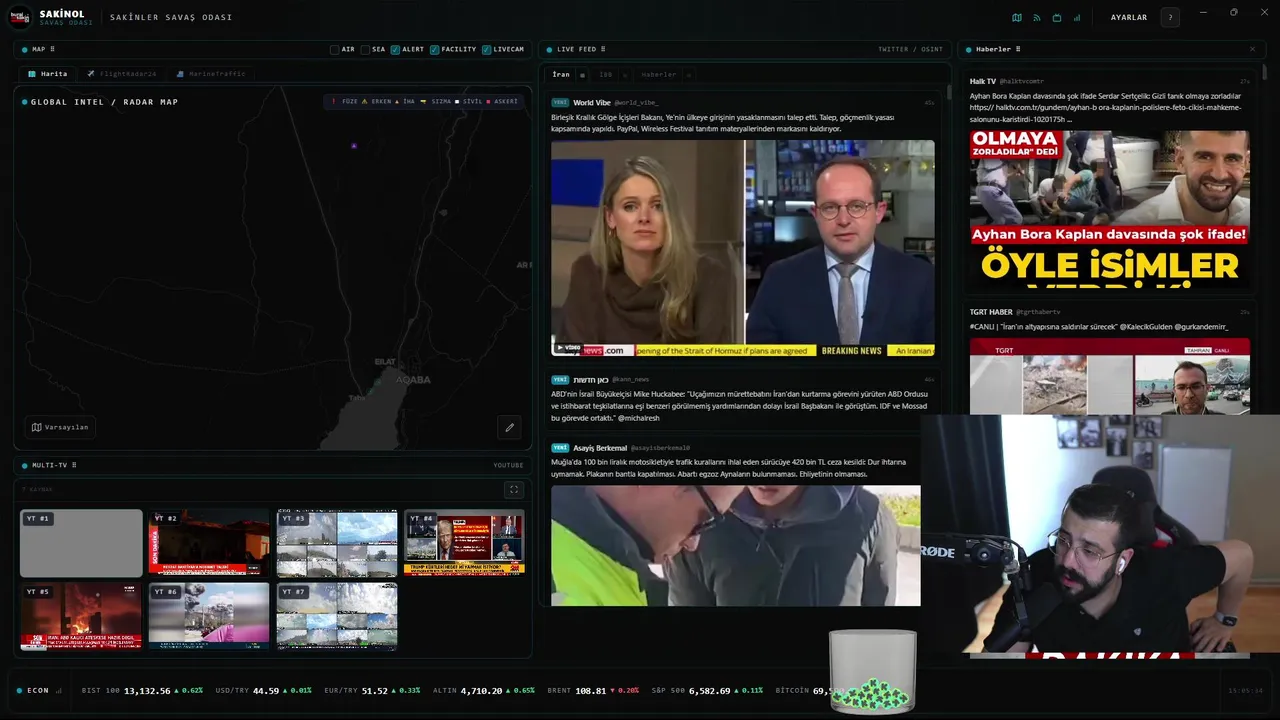Click the USD/TRY ticker value
The height and width of the screenshot is (720, 1280).
(x=266, y=690)
